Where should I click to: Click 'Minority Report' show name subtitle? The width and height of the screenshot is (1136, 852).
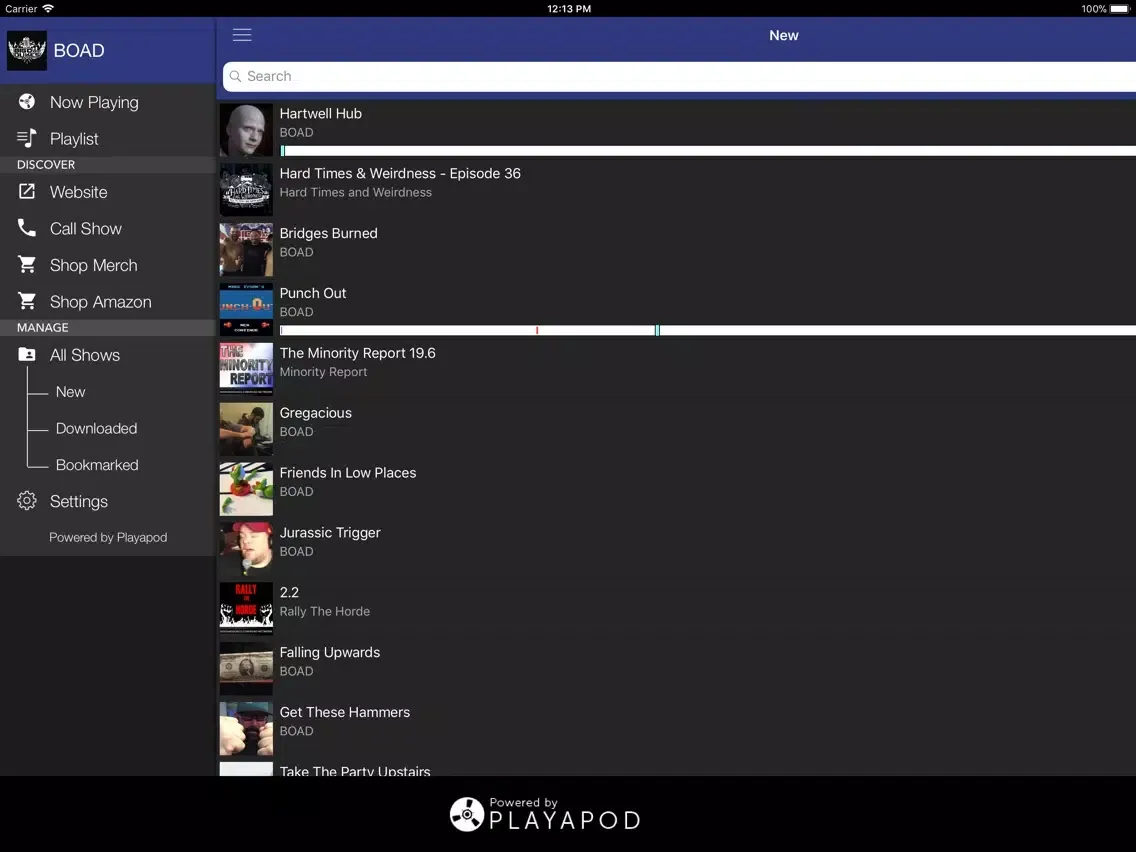pos(323,372)
